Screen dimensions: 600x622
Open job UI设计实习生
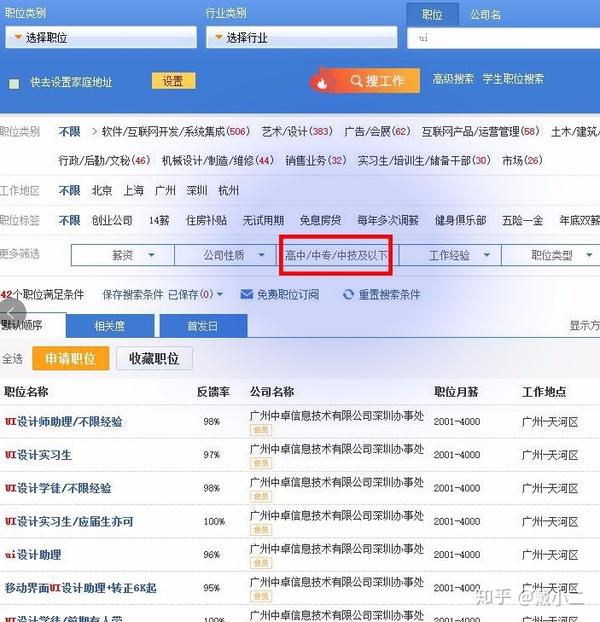(x=38, y=455)
